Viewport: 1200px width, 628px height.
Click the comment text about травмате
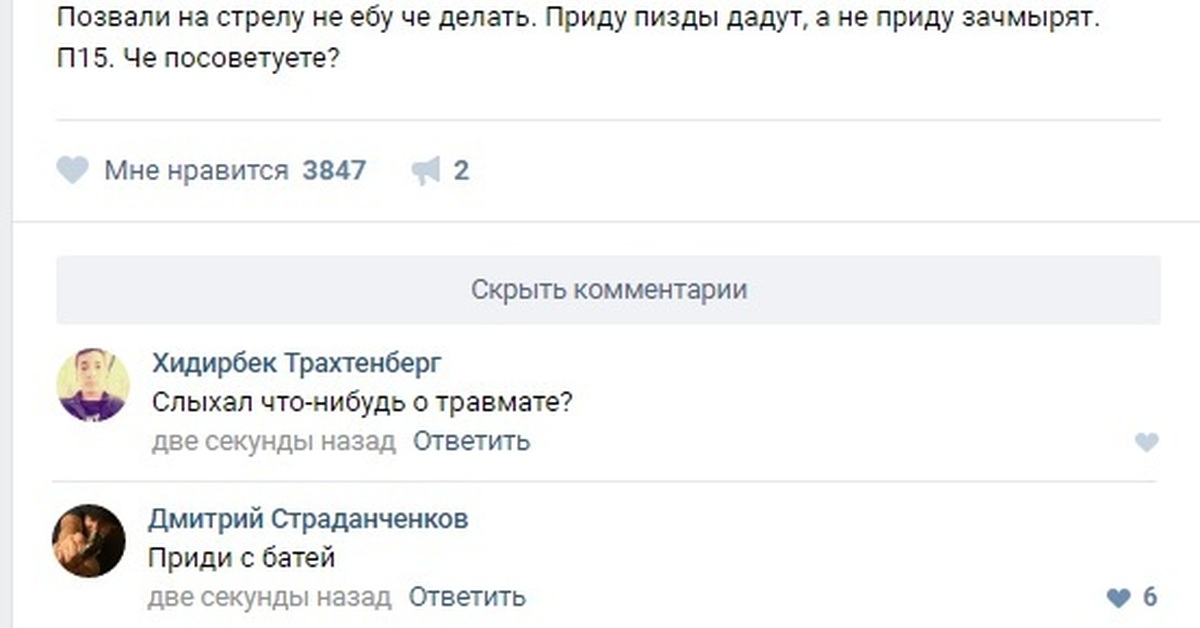pyautogui.click(x=362, y=402)
